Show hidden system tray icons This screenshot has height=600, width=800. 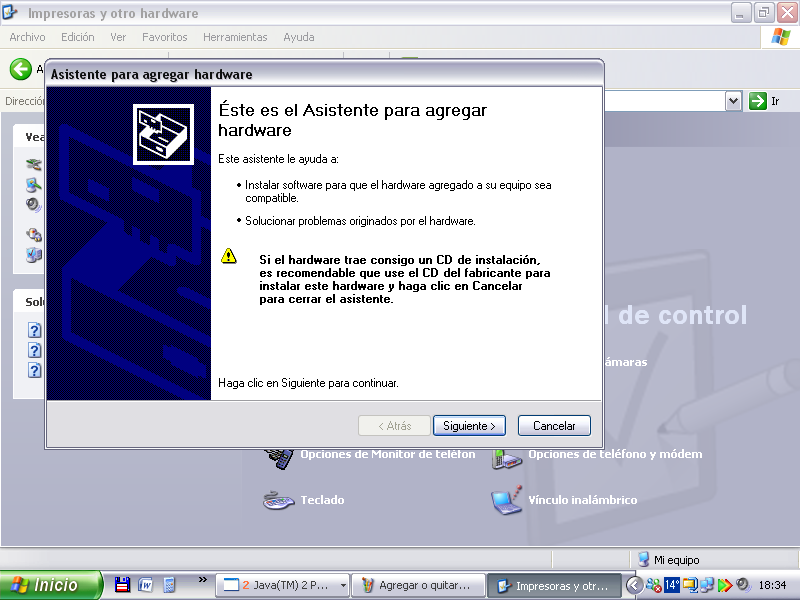click(634, 585)
